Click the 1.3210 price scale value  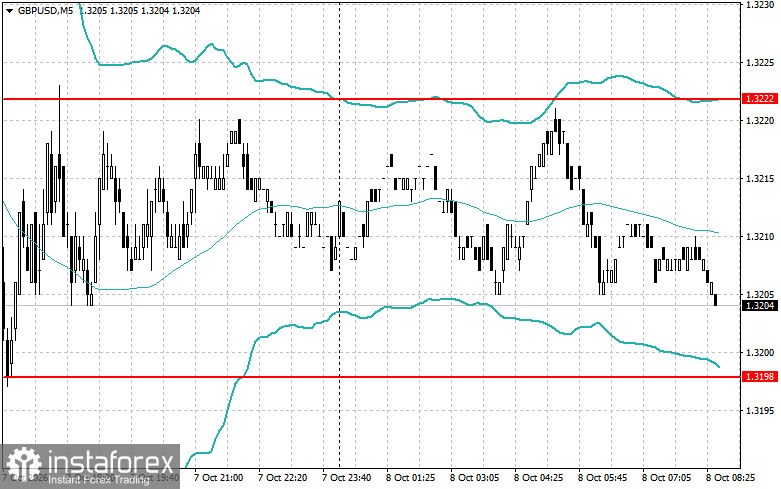pos(760,237)
